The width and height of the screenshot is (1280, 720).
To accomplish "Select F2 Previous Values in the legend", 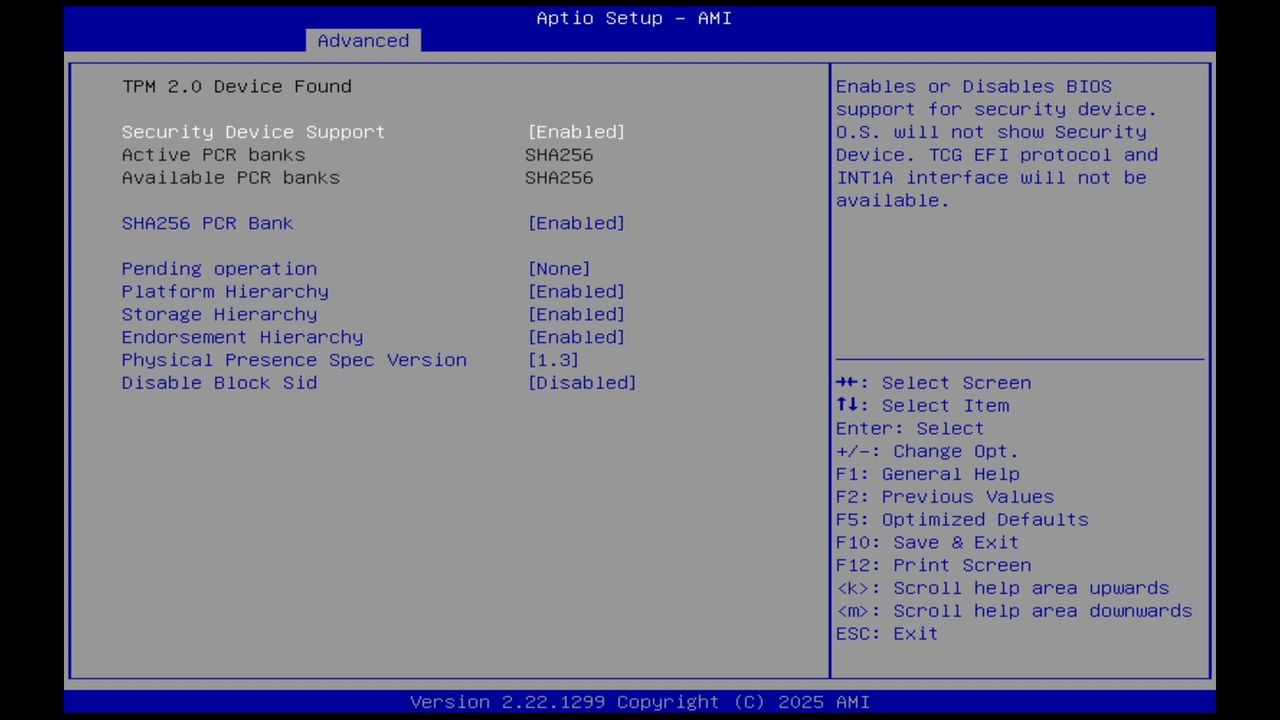I will pyautogui.click(x=945, y=496).
